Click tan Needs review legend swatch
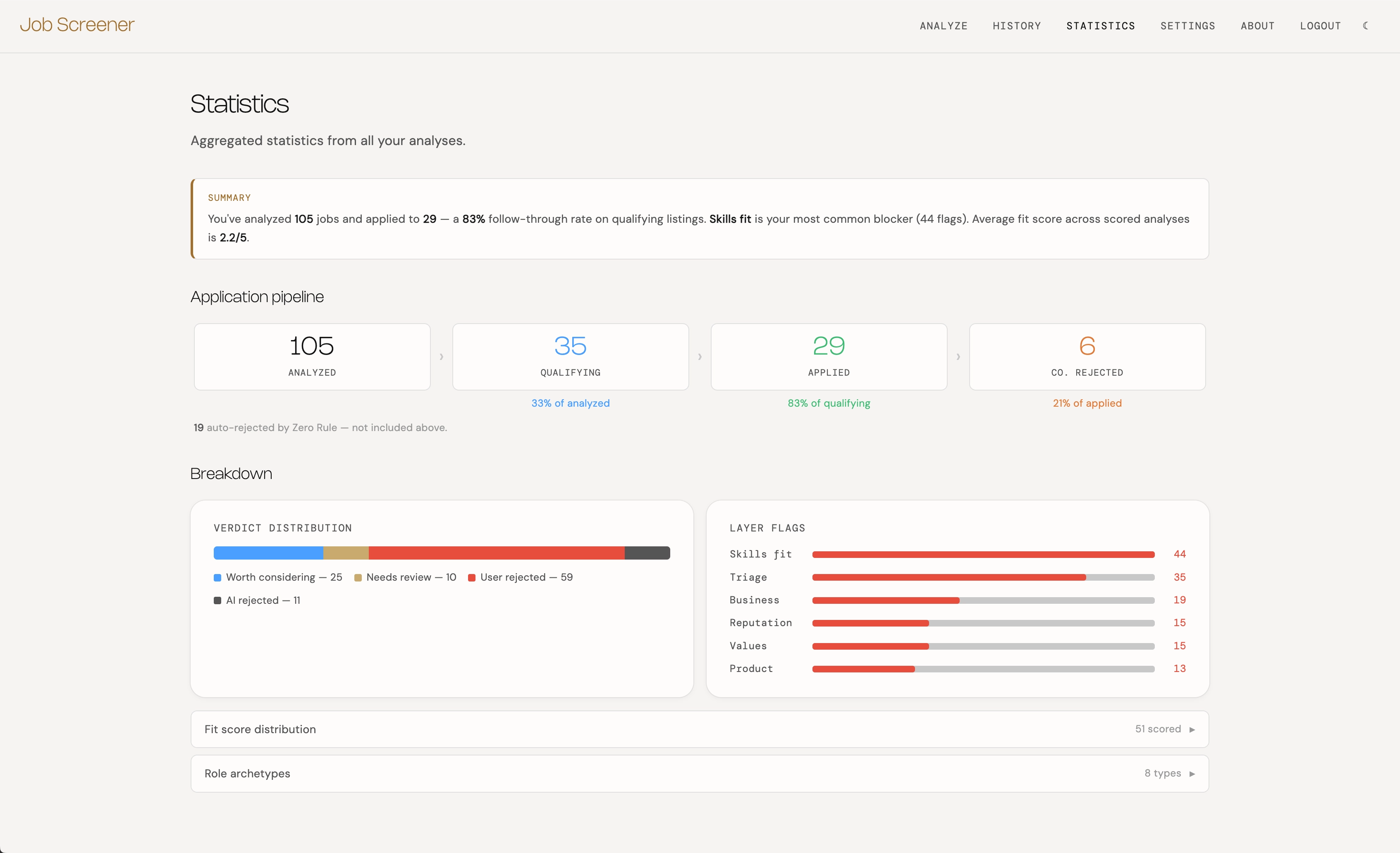 pos(358,578)
